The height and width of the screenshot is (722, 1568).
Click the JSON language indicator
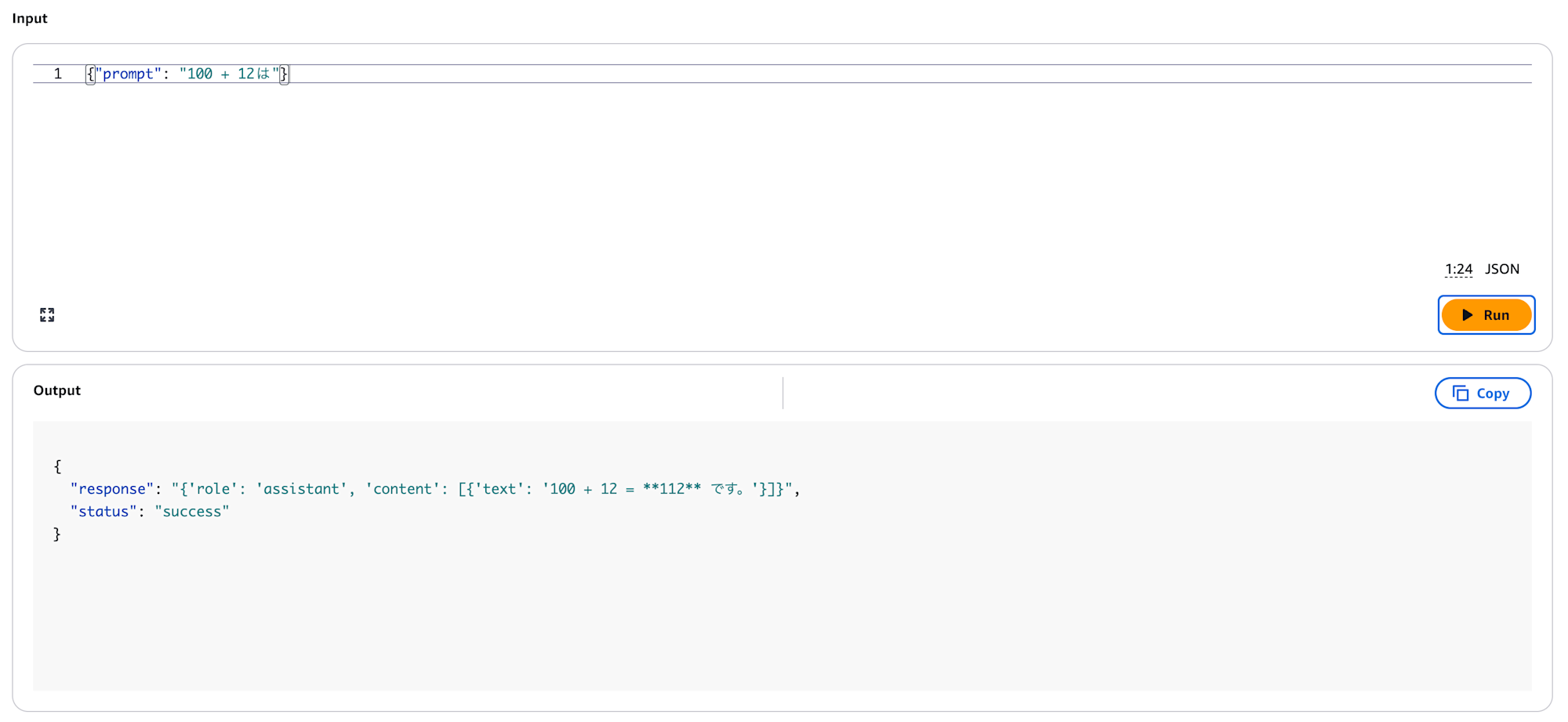[x=1503, y=269]
